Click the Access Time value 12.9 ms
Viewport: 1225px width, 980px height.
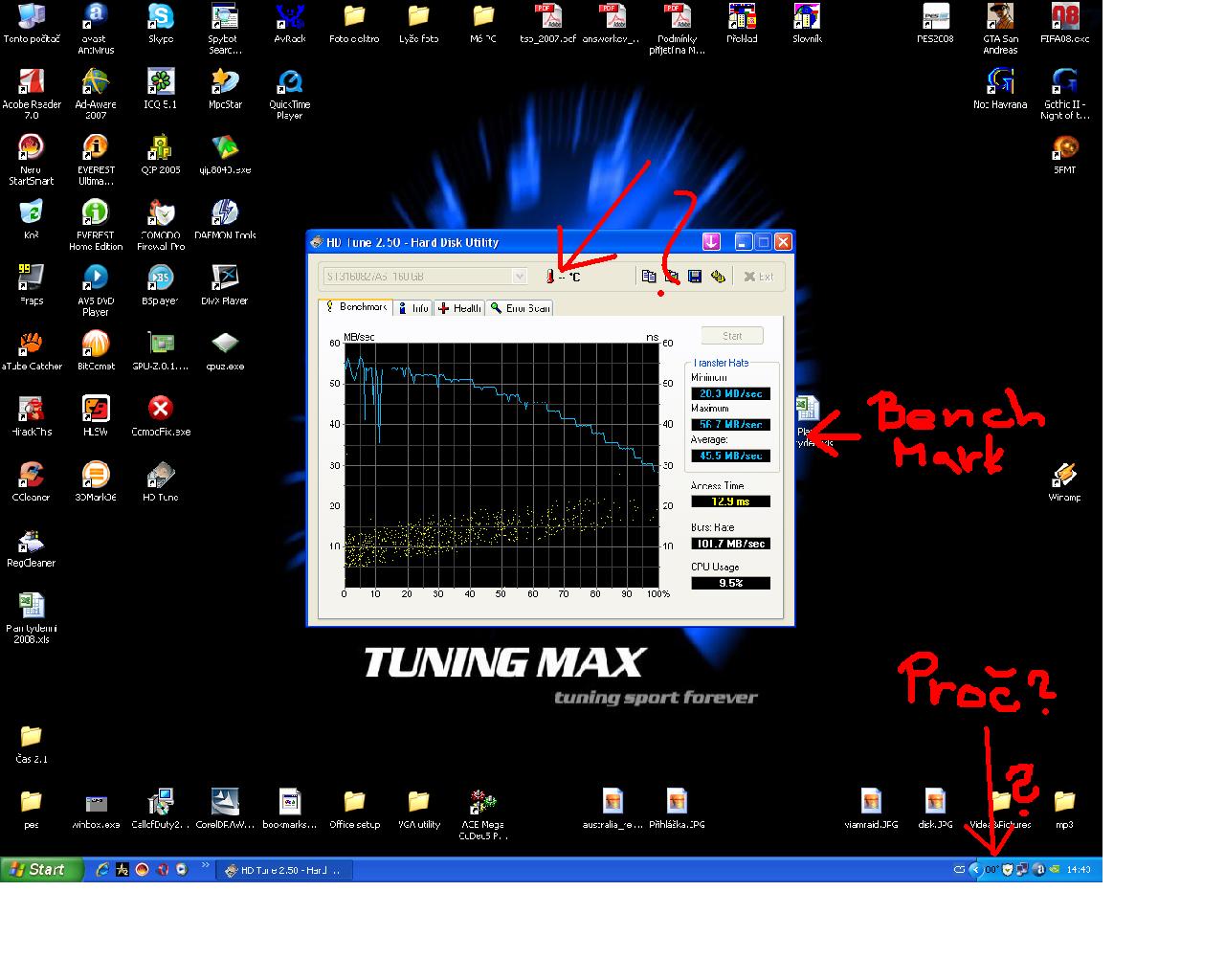point(730,501)
